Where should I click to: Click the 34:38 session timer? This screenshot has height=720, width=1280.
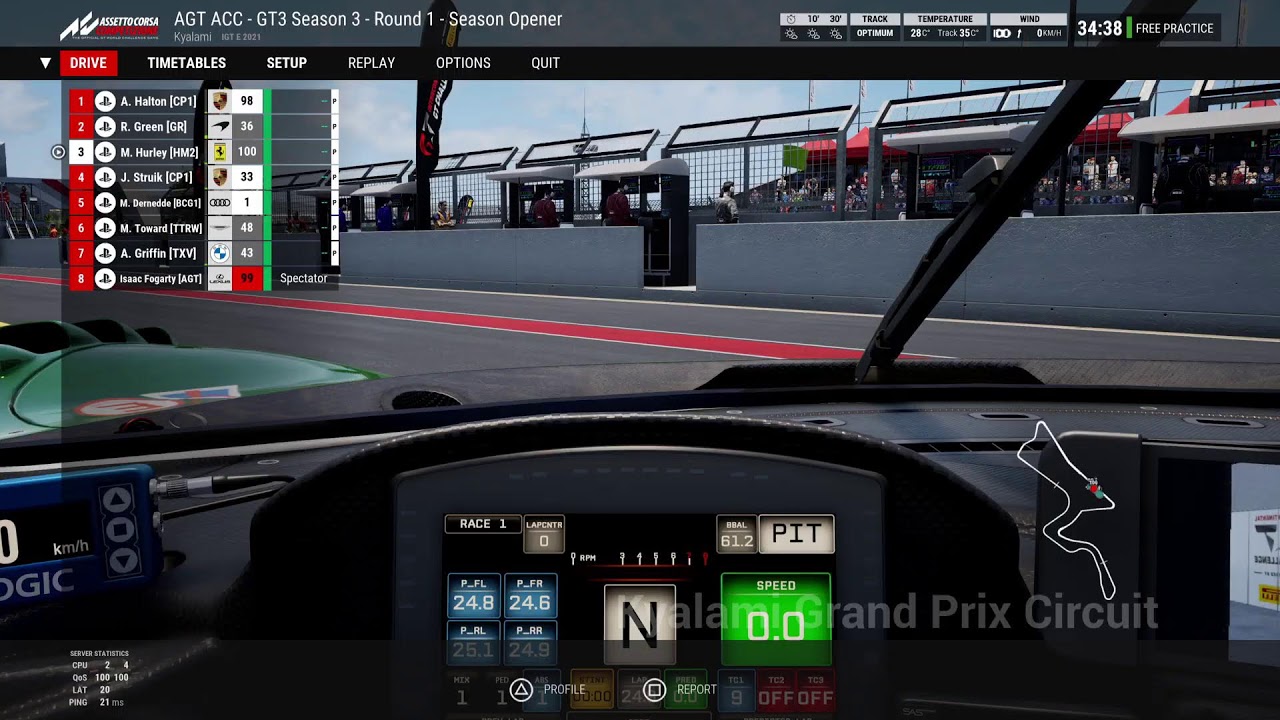point(1099,28)
